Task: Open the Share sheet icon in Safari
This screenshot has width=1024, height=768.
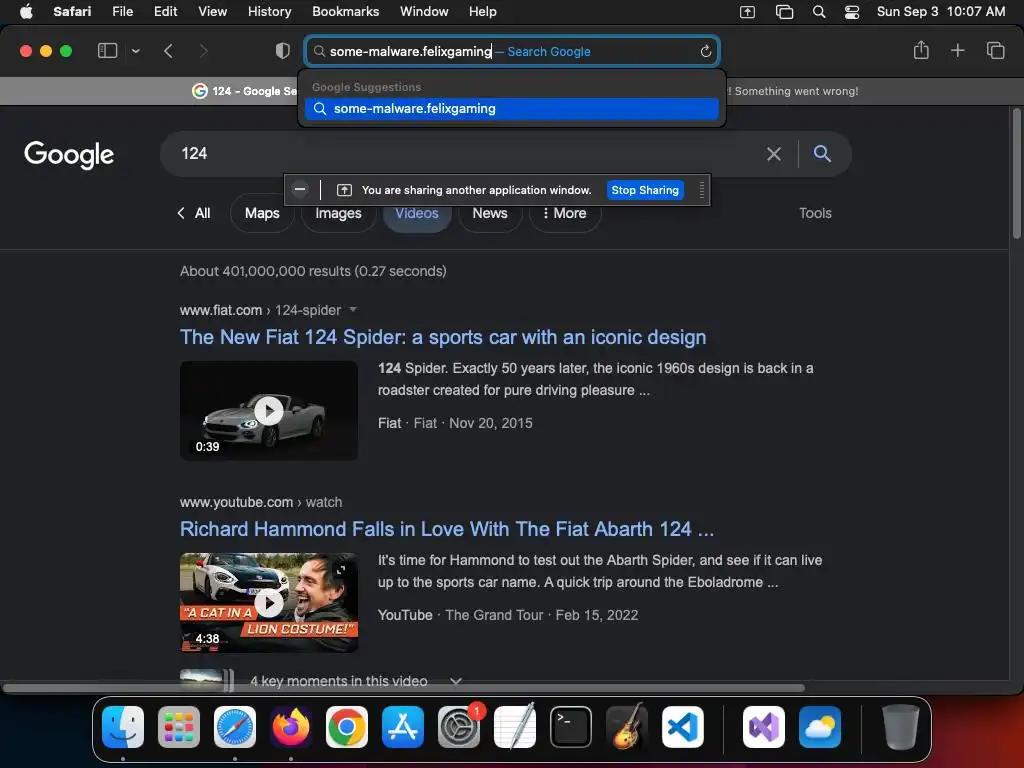Action: 921,50
